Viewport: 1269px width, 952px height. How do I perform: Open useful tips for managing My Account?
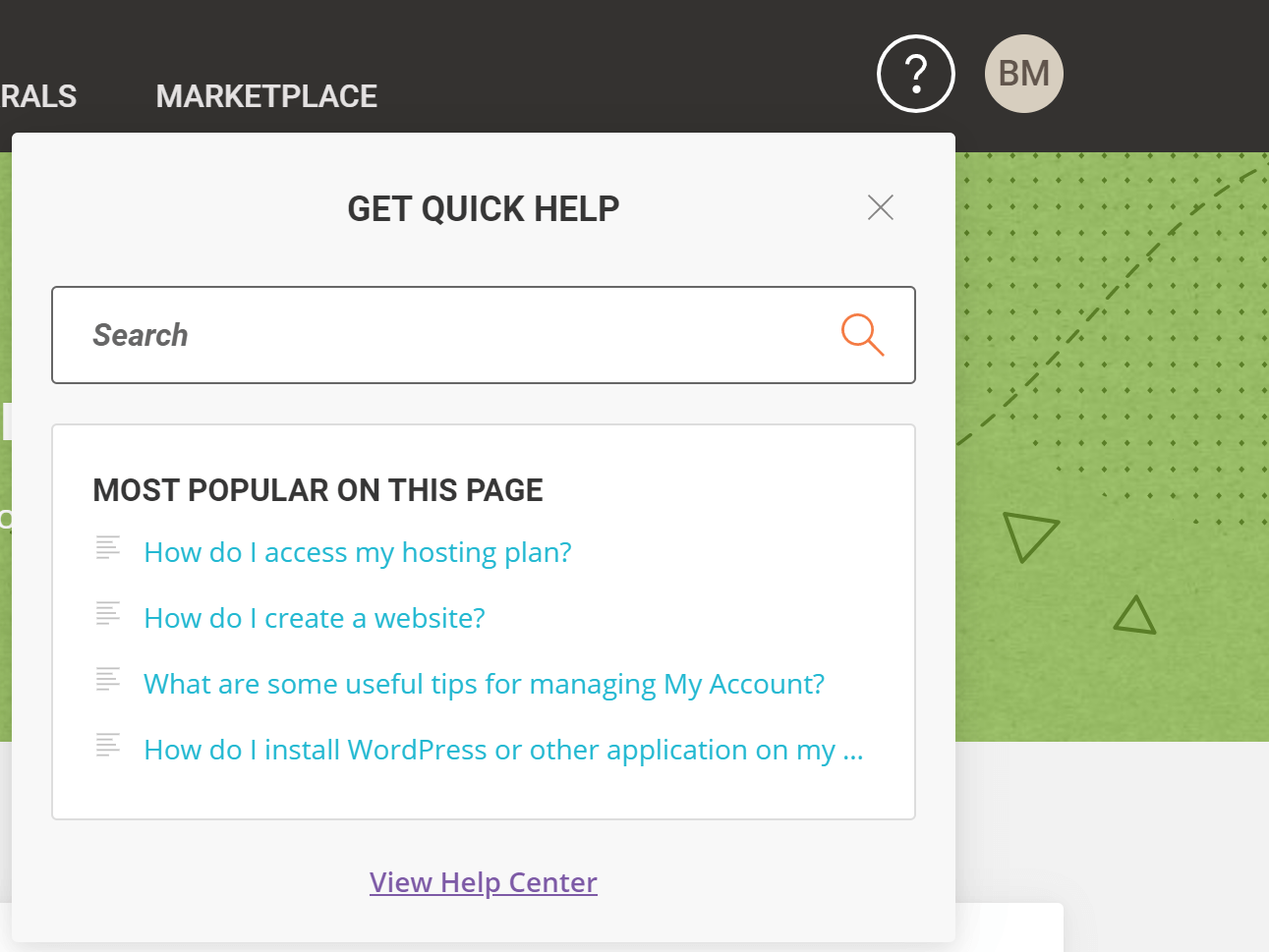coord(484,684)
